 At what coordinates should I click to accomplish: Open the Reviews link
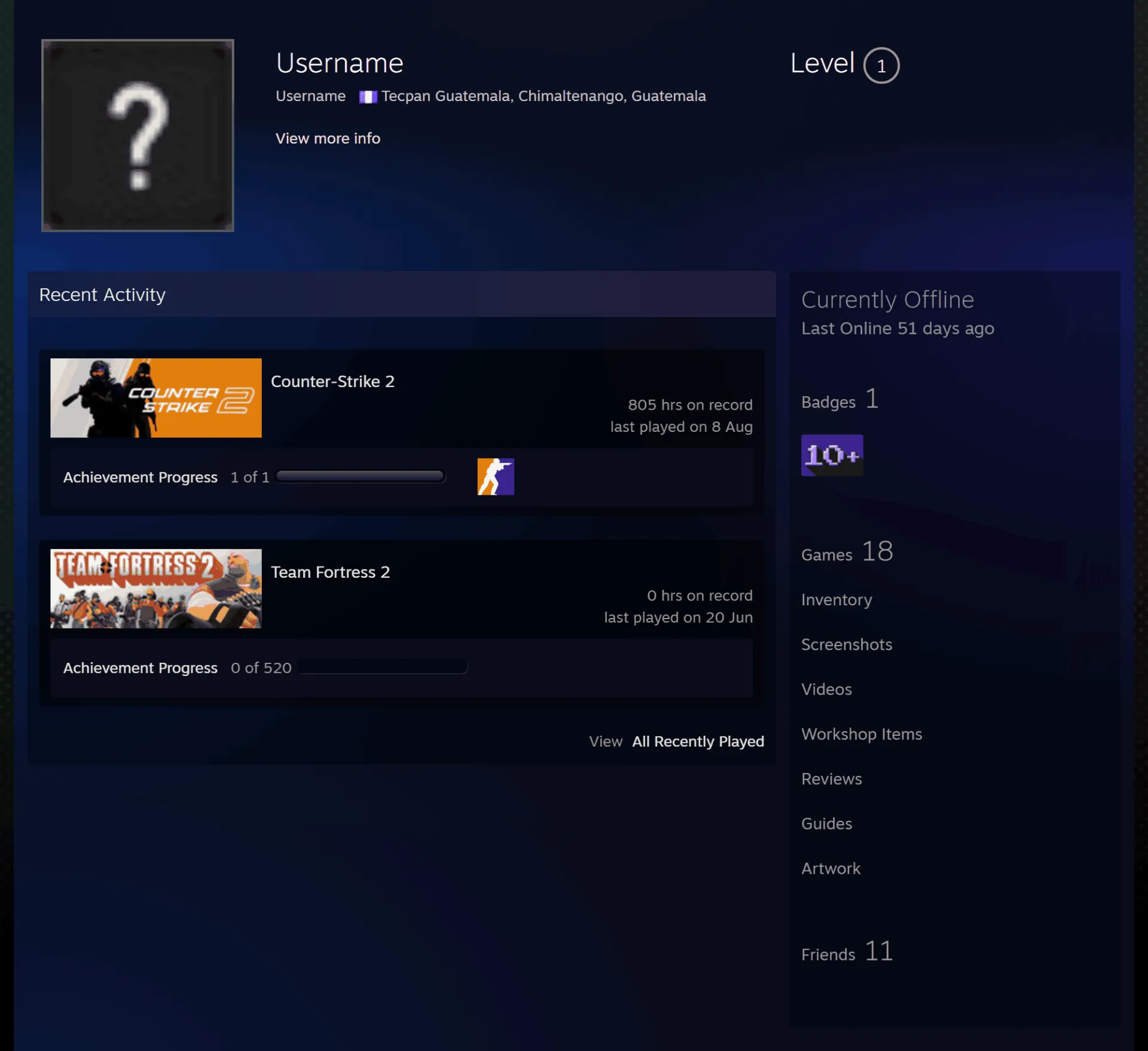[832, 779]
